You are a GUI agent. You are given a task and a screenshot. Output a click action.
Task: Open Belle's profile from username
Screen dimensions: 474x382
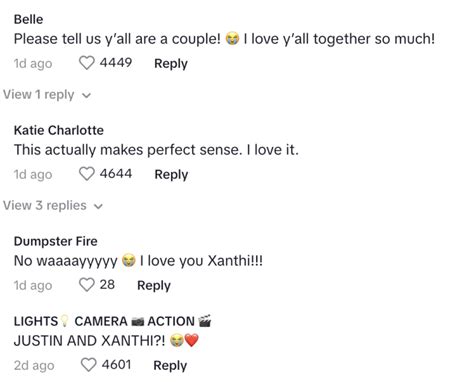tap(28, 19)
